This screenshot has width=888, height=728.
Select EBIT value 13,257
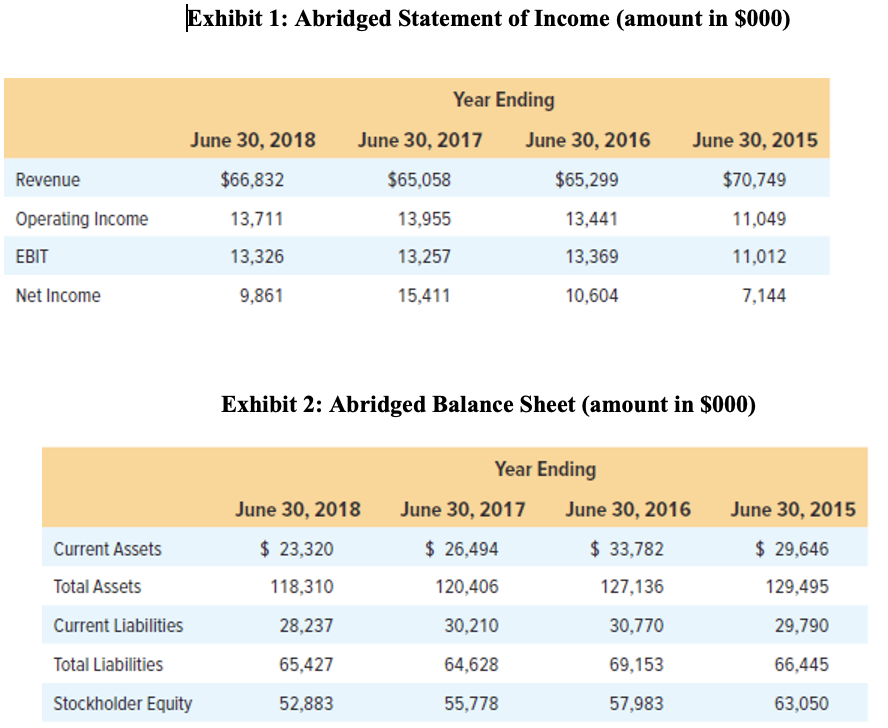click(424, 257)
